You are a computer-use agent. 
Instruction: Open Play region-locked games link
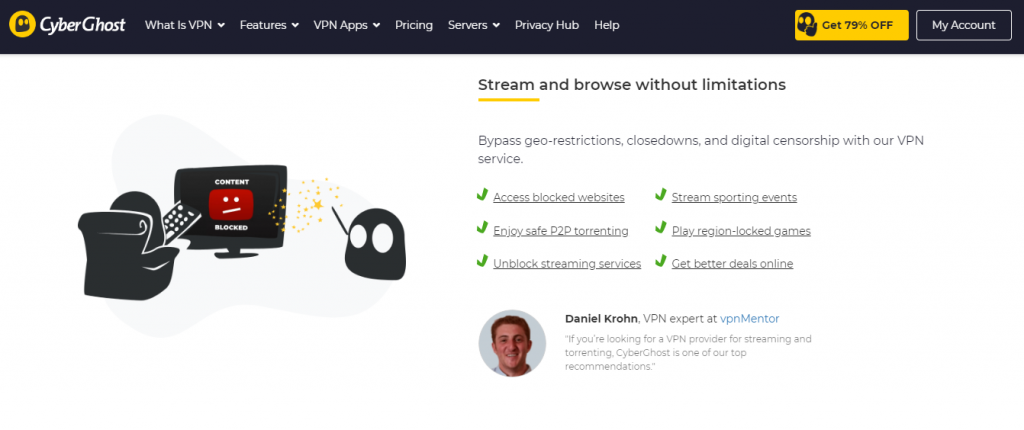coord(741,231)
